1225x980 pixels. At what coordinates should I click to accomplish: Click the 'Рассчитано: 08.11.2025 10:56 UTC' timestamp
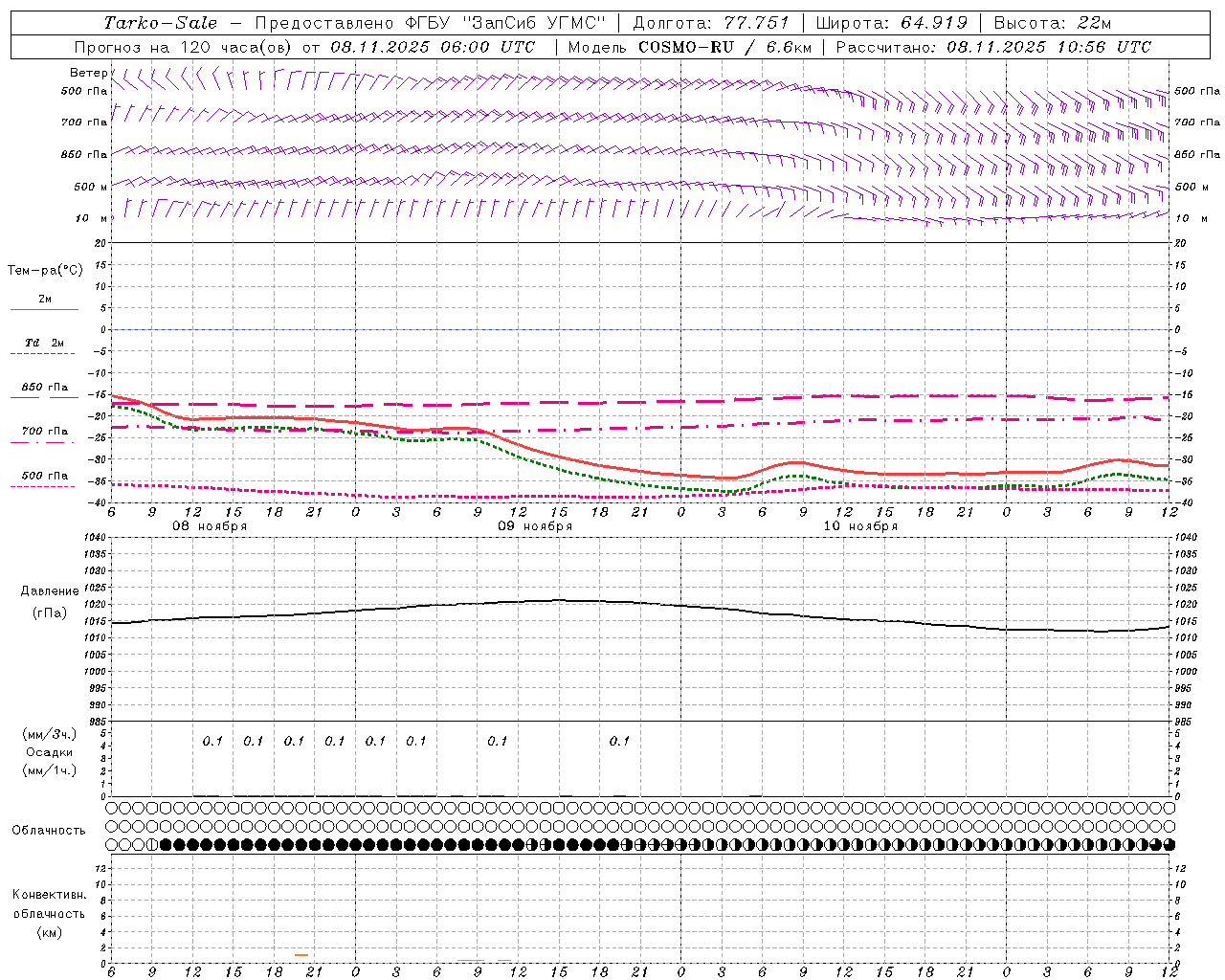click(x=993, y=47)
